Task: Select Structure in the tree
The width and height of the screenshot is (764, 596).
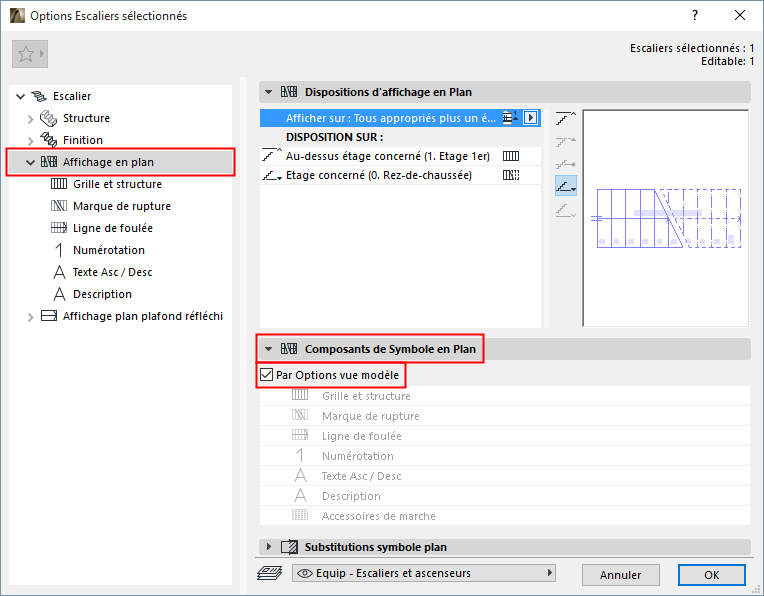Action: click(86, 118)
